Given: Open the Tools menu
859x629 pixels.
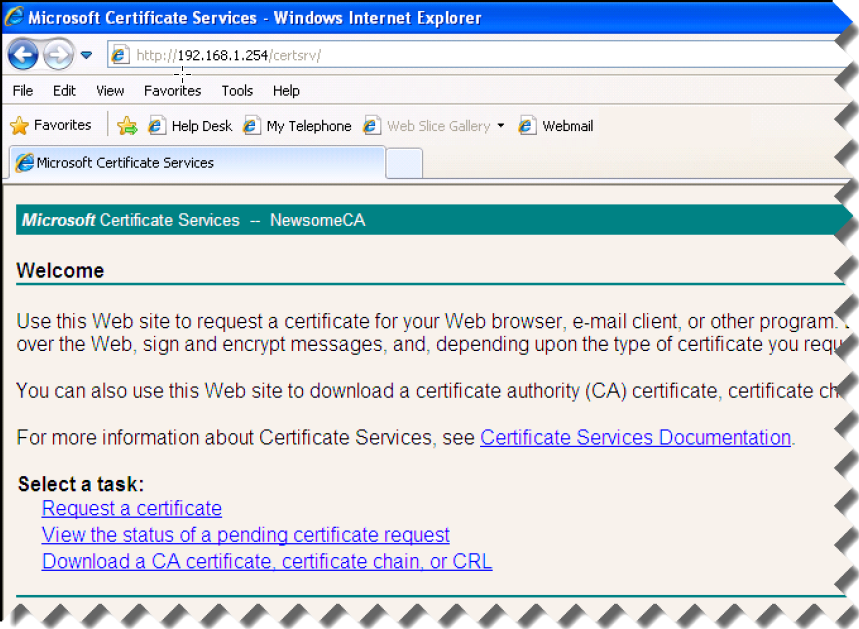Looking at the screenshot, I should point(237,90).
